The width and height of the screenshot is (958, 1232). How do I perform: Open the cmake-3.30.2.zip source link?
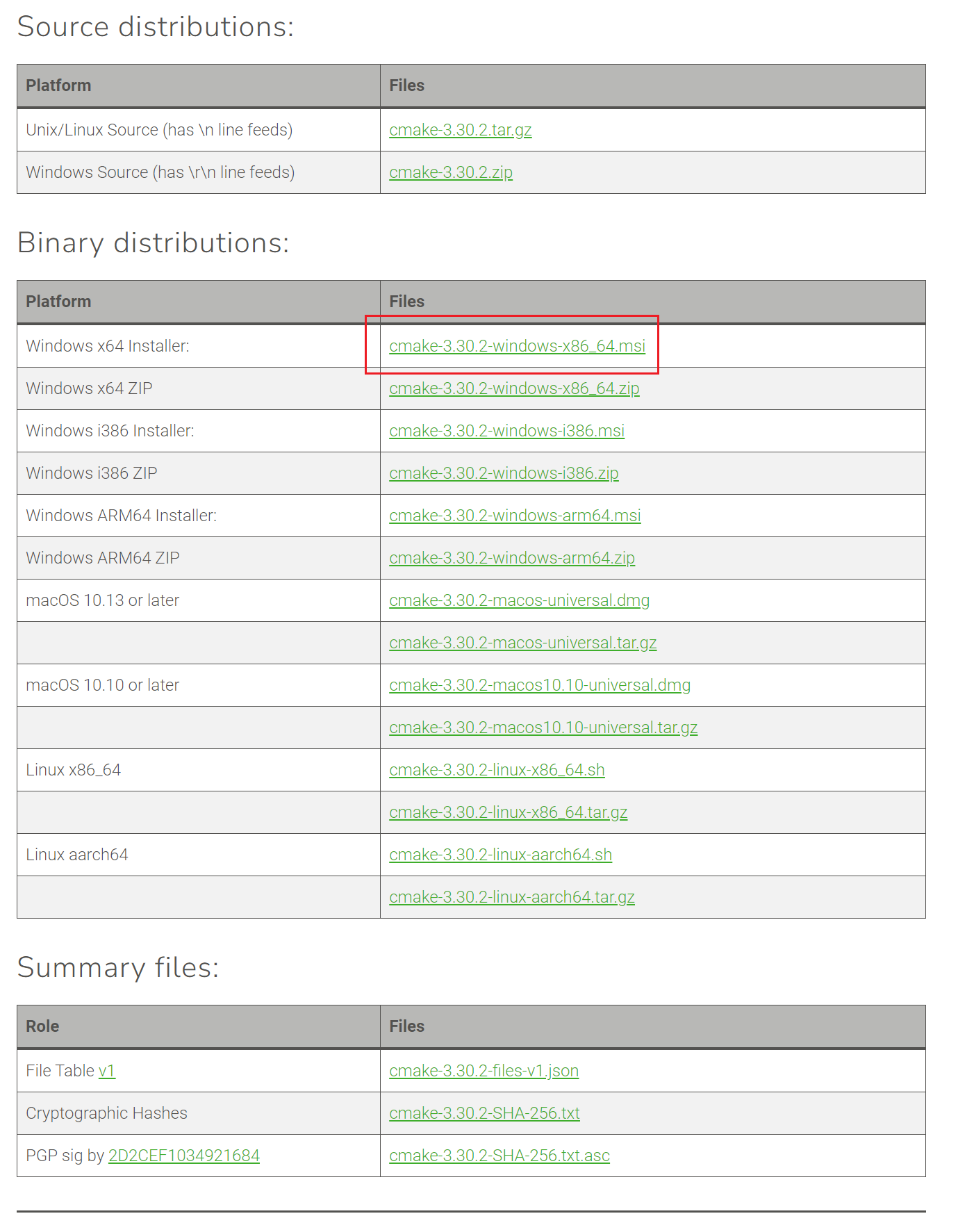[x=451, y=172]
